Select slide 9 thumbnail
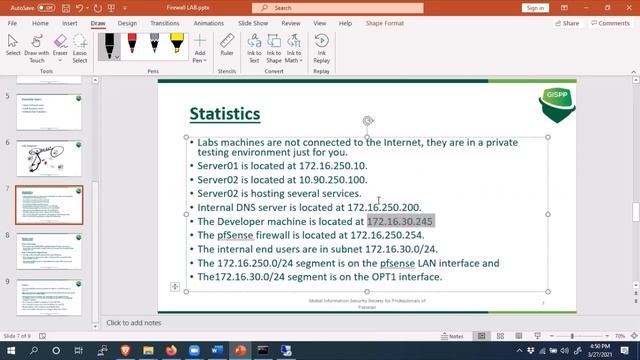The image size is (640, 360). 49,298
